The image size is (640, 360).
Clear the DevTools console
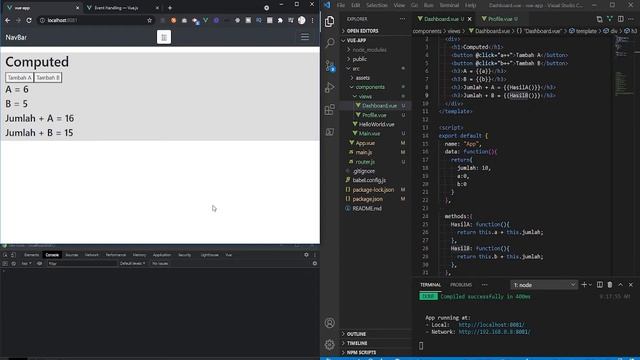13,264
